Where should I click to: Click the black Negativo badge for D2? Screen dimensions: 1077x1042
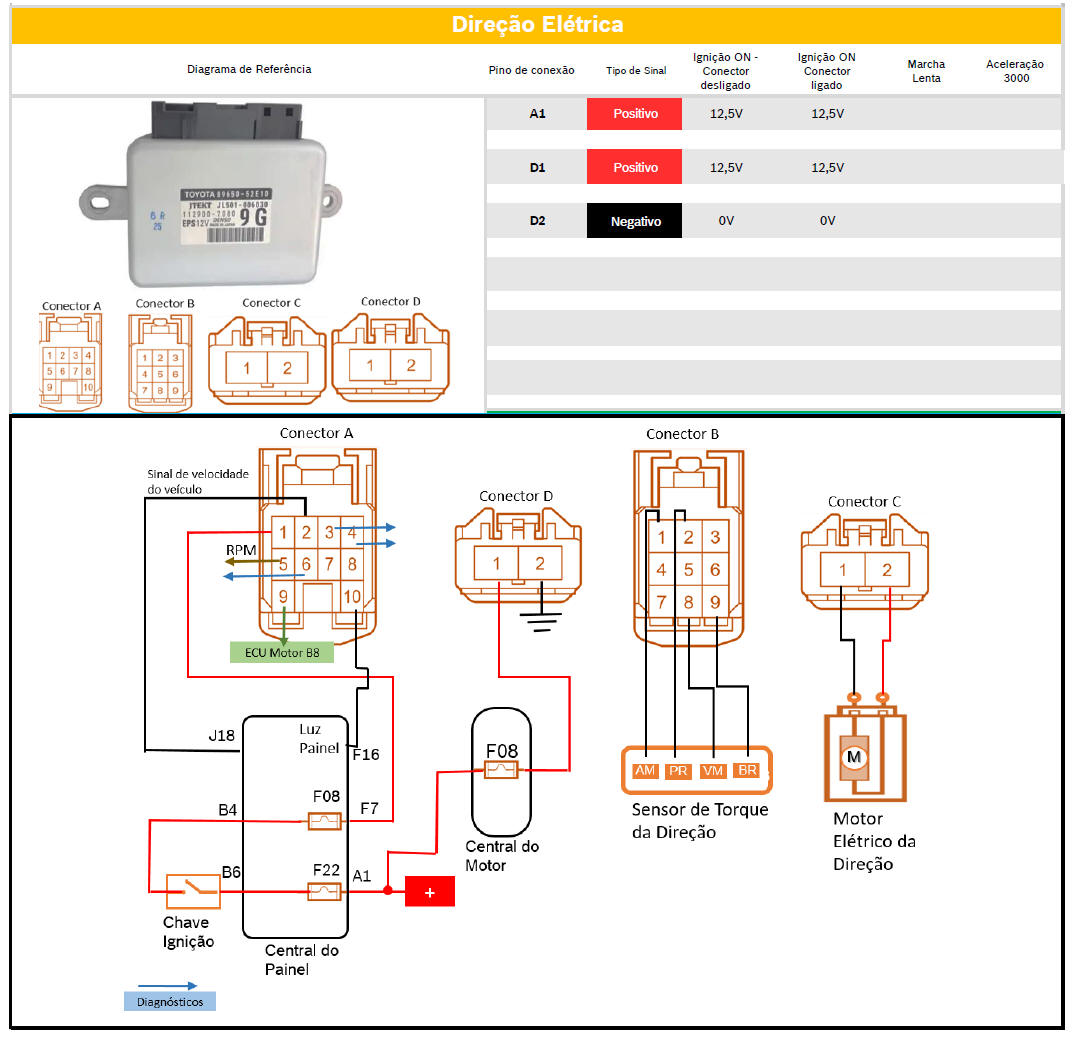(634, 221)
